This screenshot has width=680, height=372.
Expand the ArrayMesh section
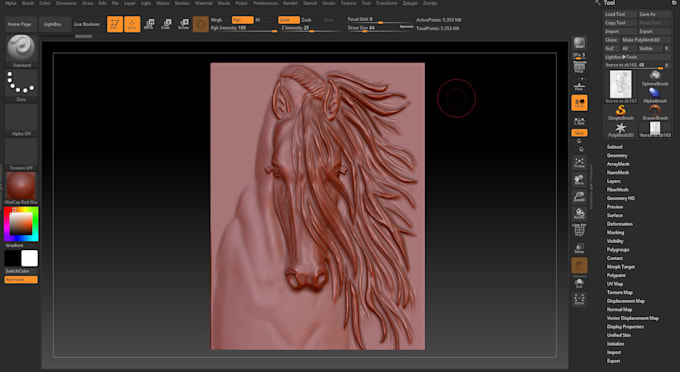pyautogui.click(x=618, y=164)
